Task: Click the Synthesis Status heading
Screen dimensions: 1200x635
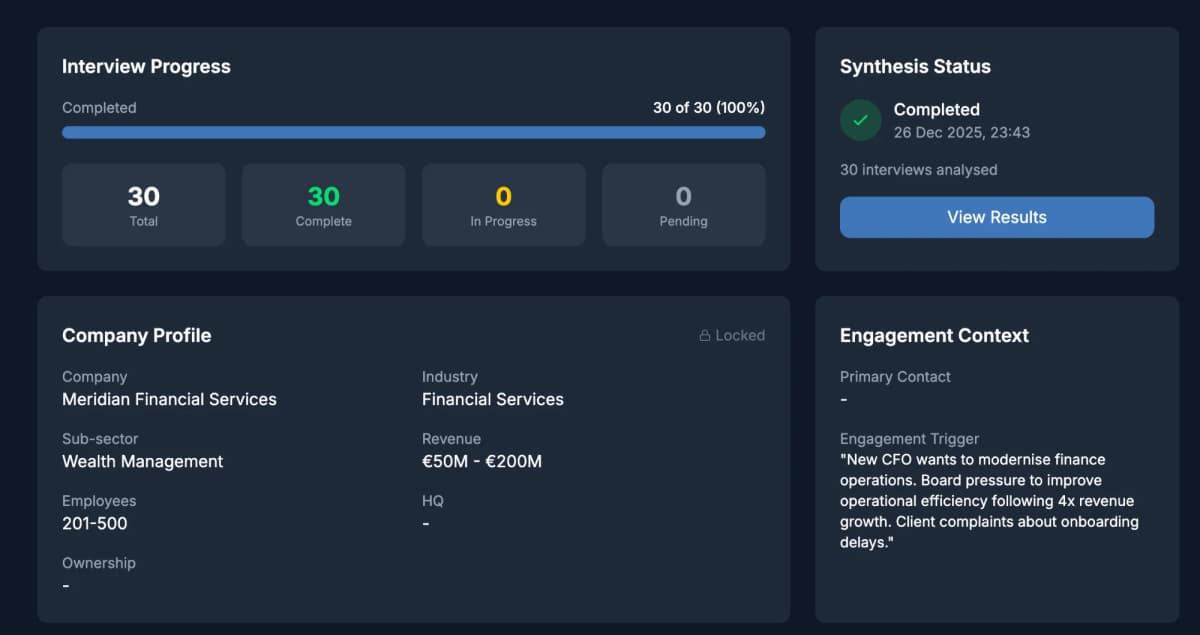Action: tap(915, 66)
